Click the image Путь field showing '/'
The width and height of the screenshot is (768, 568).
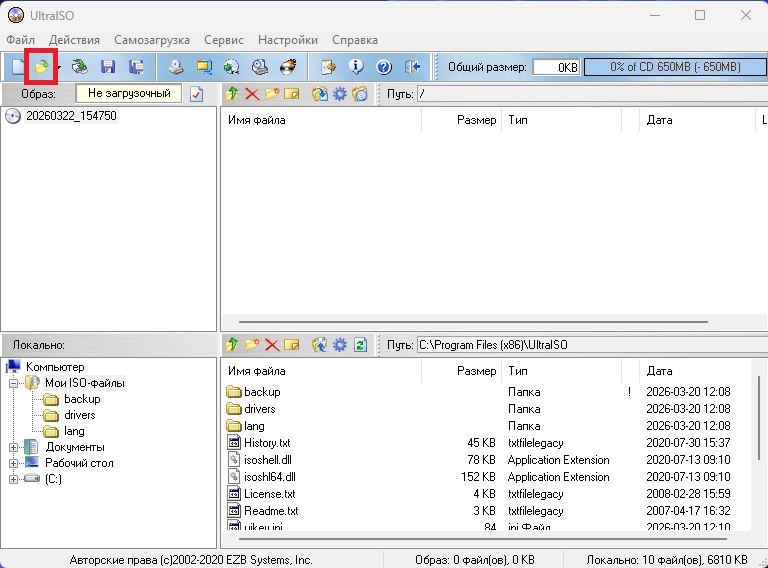pos(592,94)
